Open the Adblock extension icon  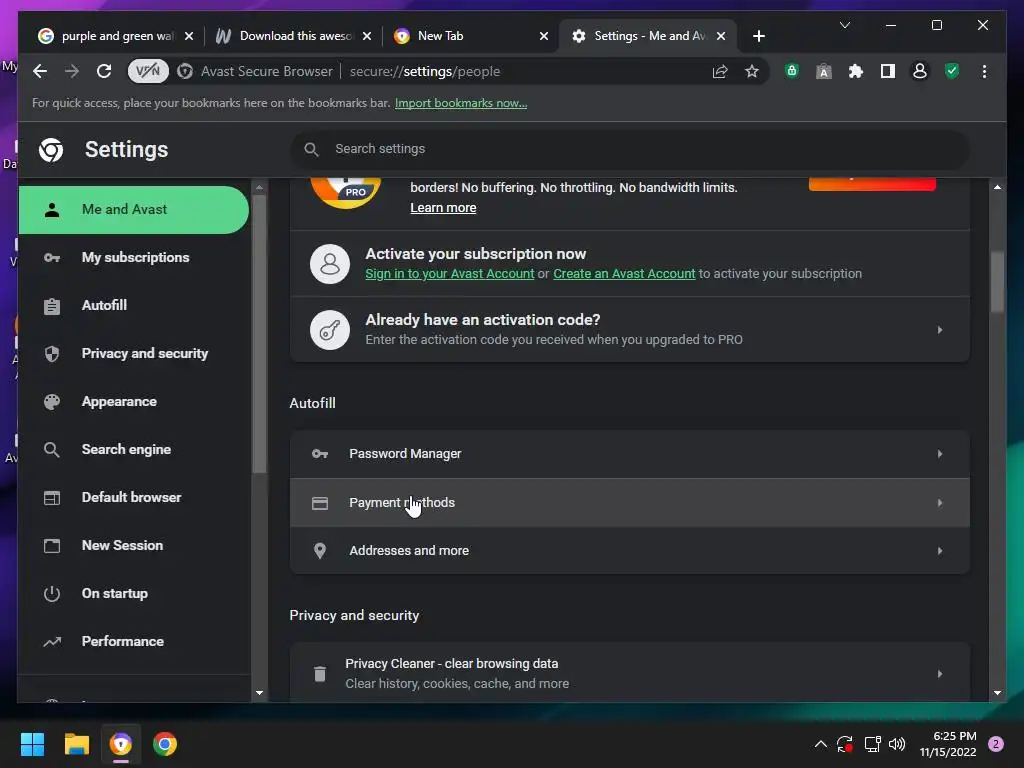point(824,71)
